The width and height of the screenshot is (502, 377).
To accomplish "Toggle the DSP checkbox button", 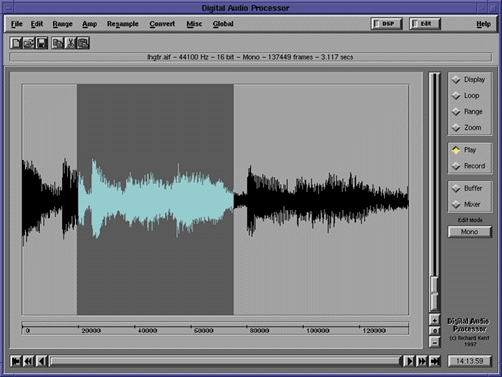I will (x=387, y=24).
